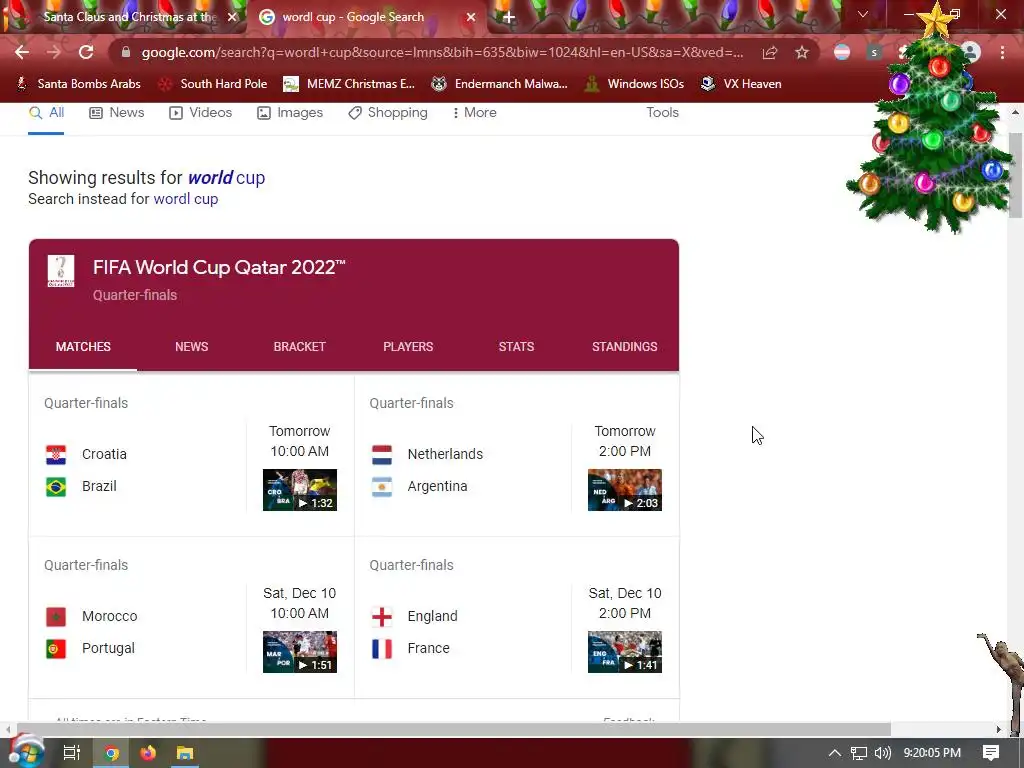Open the tab search dropdown arrow

[x=863, y=14]
